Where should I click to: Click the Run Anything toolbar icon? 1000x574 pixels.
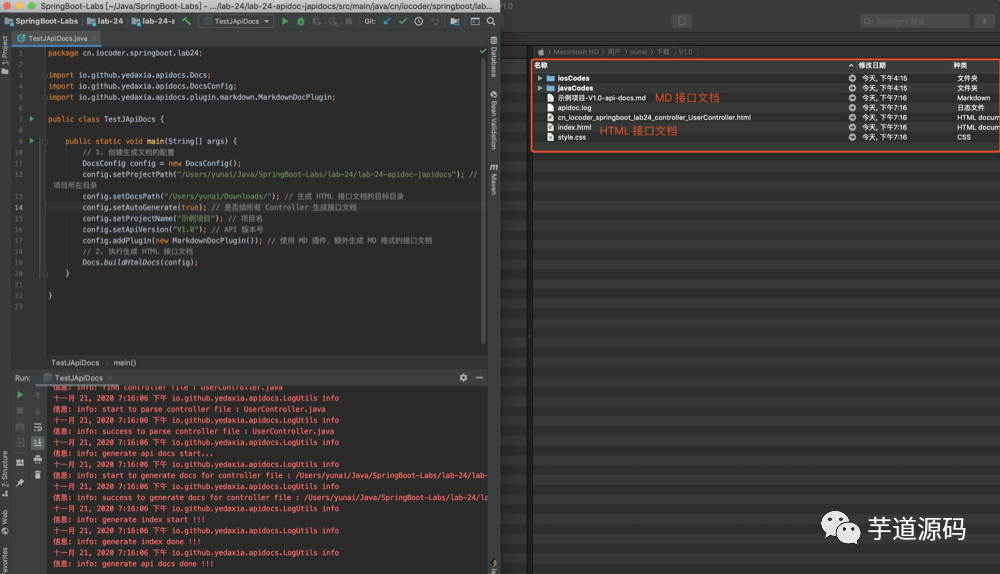(x=475, y=21)
